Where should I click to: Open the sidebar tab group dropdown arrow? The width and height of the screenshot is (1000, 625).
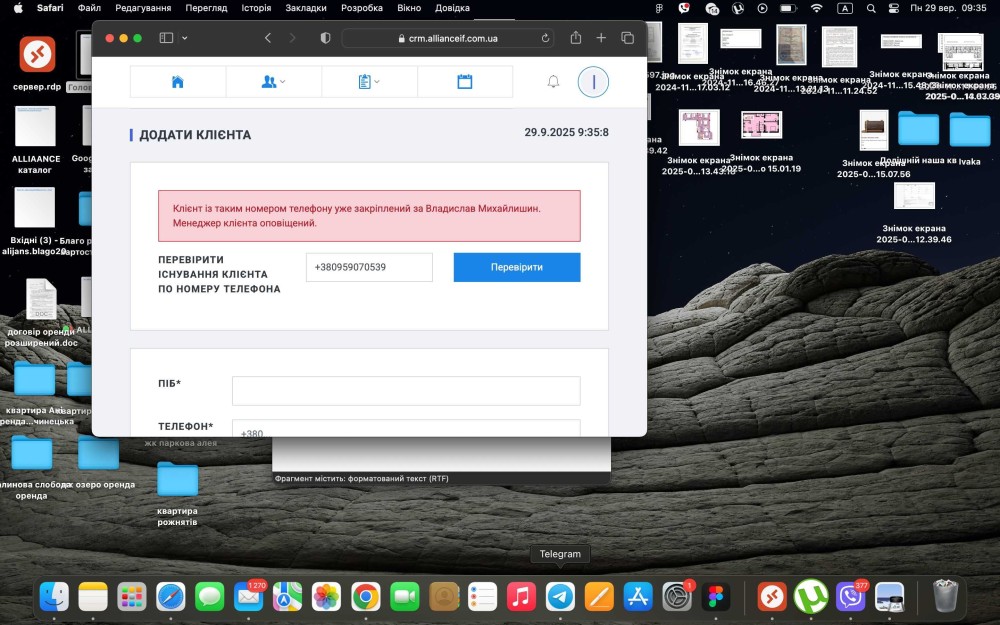[x=185, y=38]
